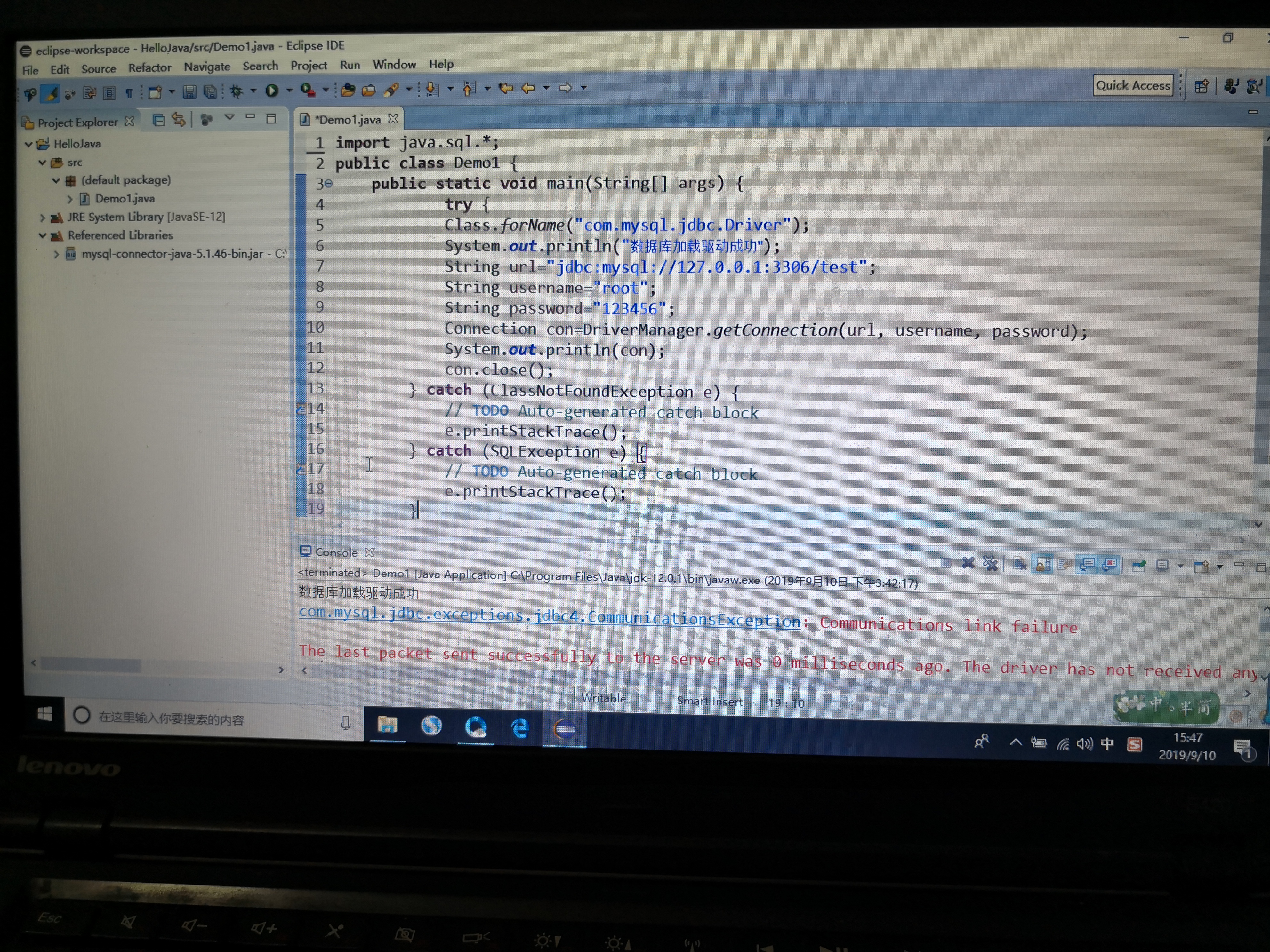Click Open Console icon

1201,567
